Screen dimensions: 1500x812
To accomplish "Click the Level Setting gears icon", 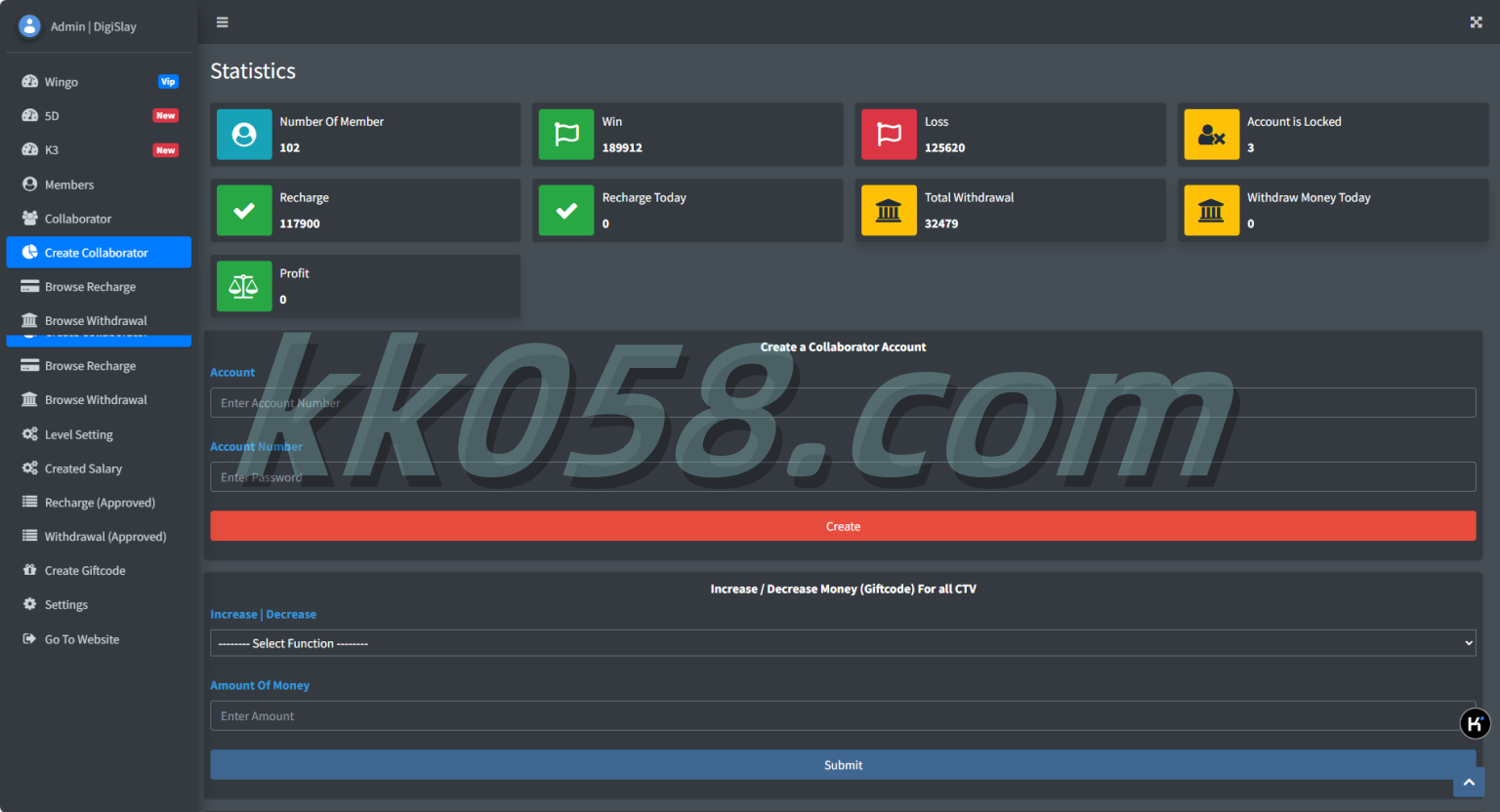I will click(x=30, y=434).
